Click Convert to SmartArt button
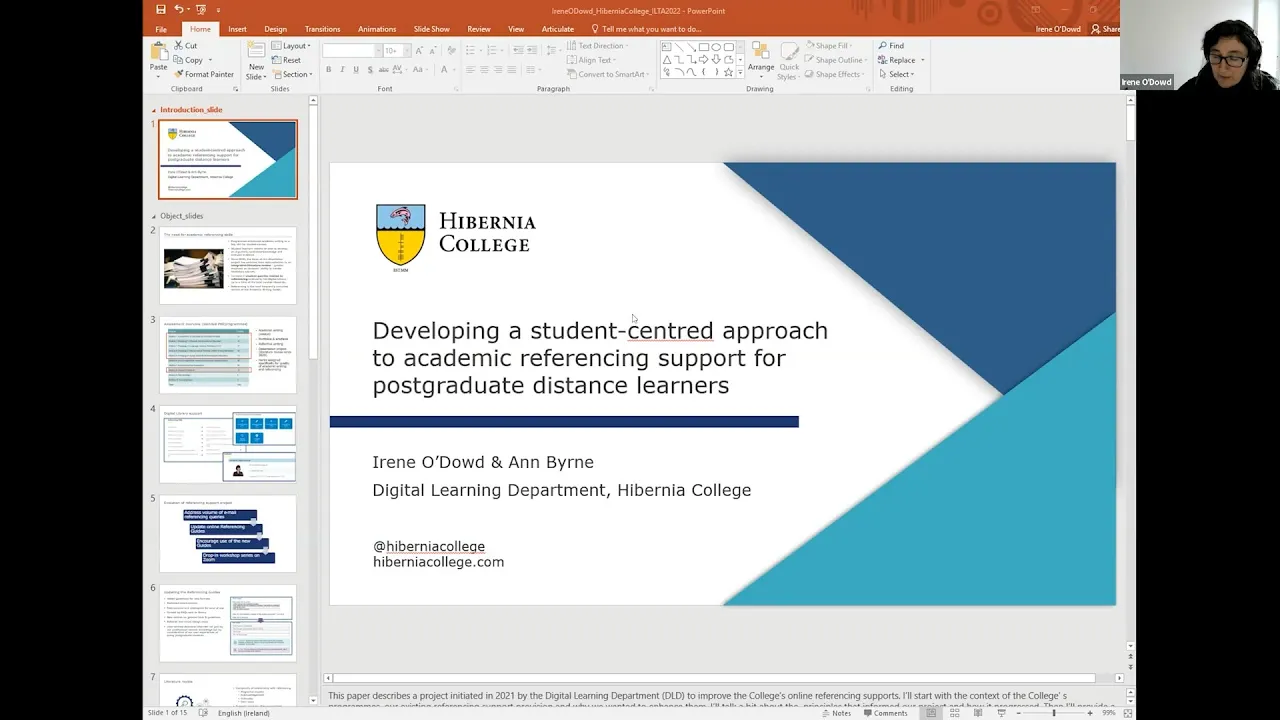Image resolution: width=1280 pixels, height=720 pixels. 607,74
